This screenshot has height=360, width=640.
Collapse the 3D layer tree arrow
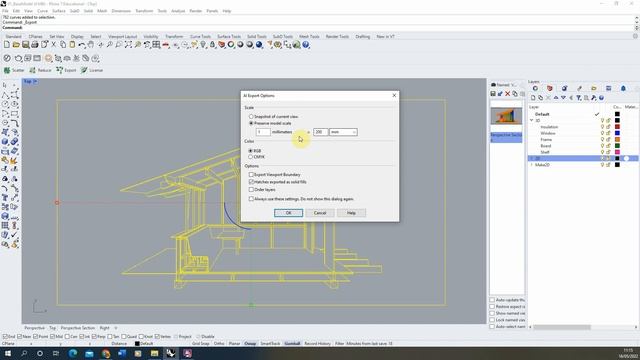(532, 121)
